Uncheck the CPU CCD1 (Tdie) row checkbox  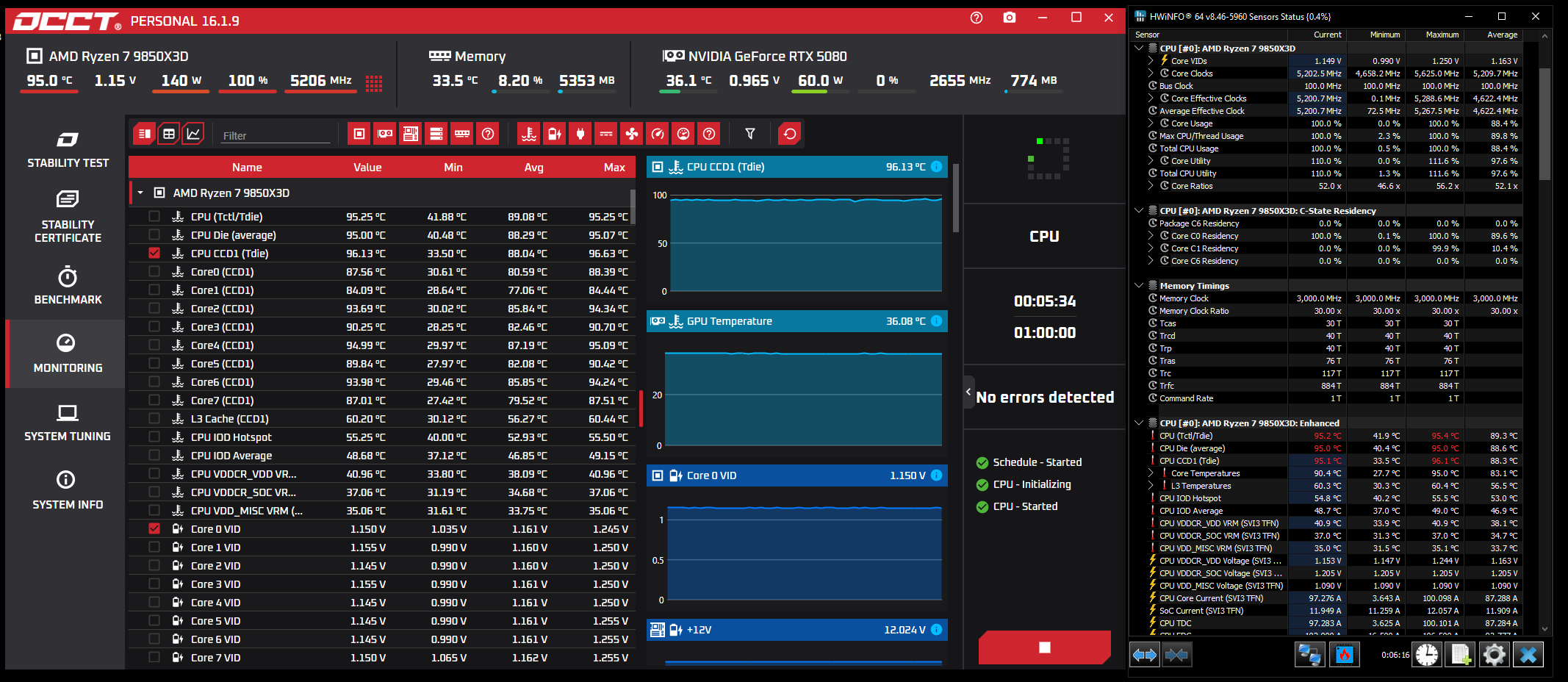click(154, 254)
